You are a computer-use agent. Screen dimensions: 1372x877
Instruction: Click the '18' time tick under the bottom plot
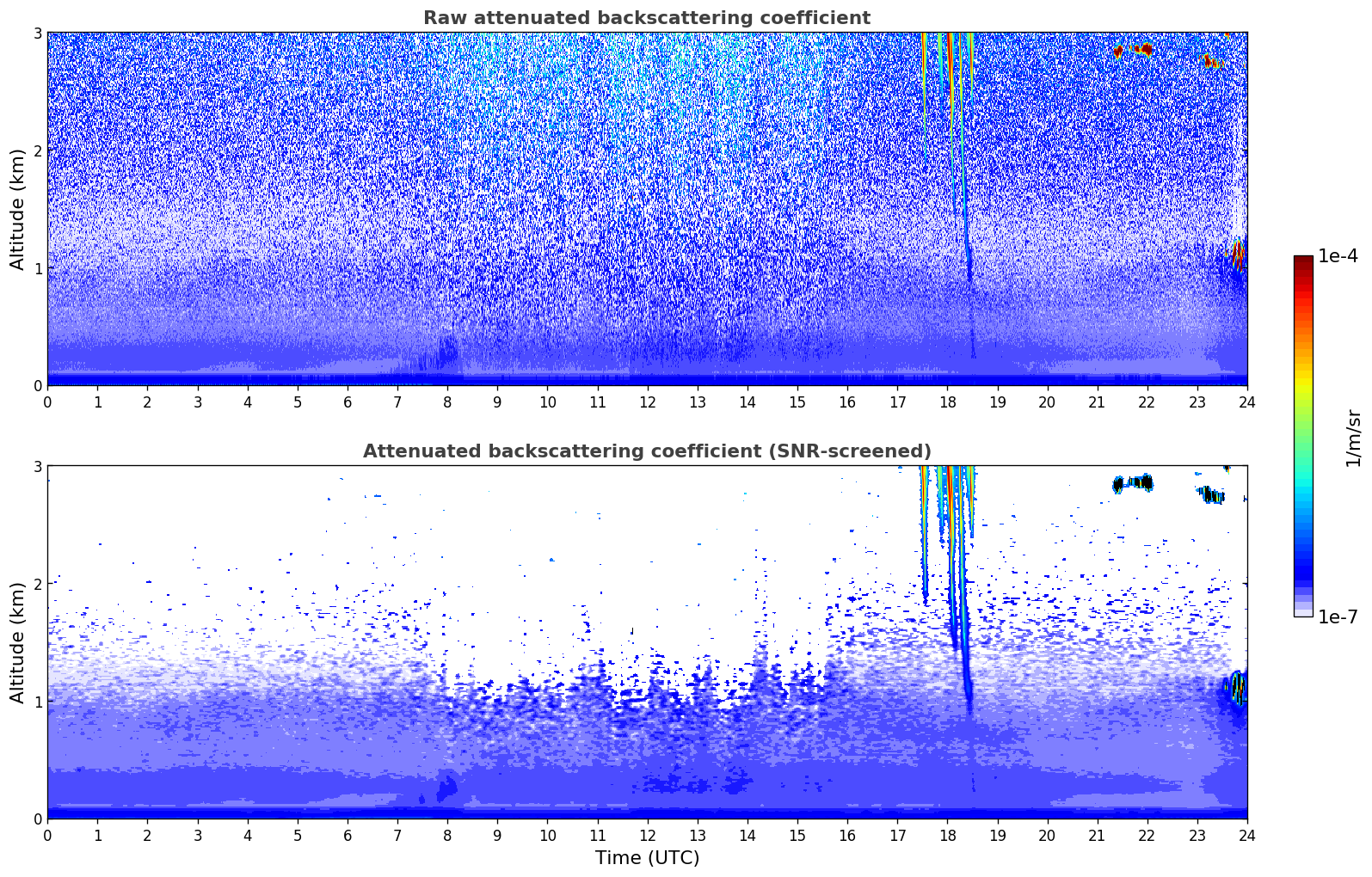pyautogui.click(x=947, y=835)
